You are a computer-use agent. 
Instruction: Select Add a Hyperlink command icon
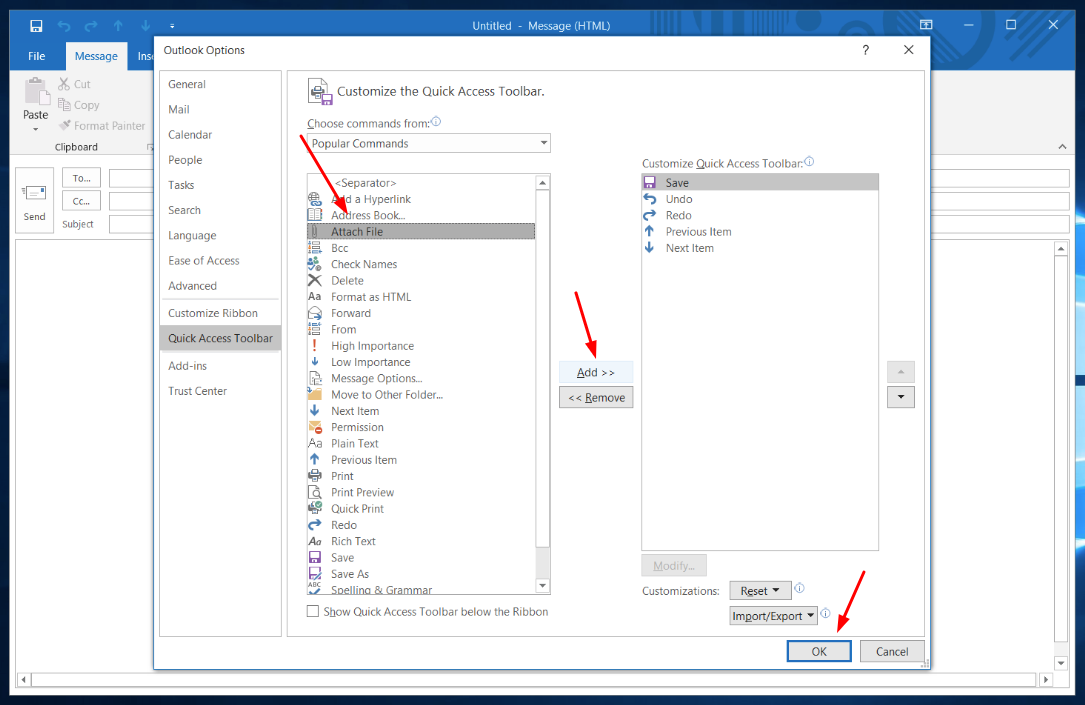pyautogui.click(x=315, y=199)
